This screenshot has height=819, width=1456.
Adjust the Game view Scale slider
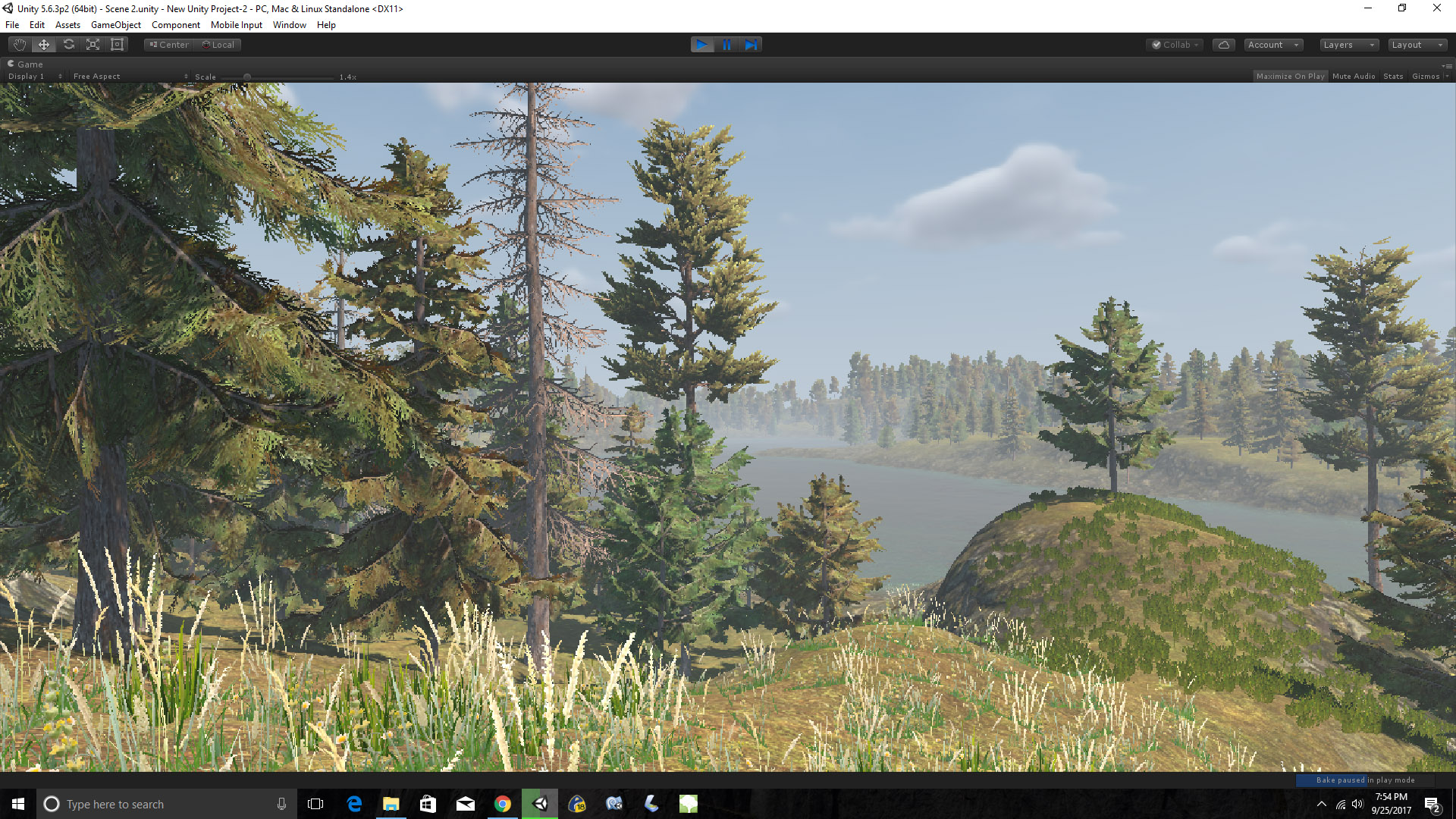coord(247,77)
